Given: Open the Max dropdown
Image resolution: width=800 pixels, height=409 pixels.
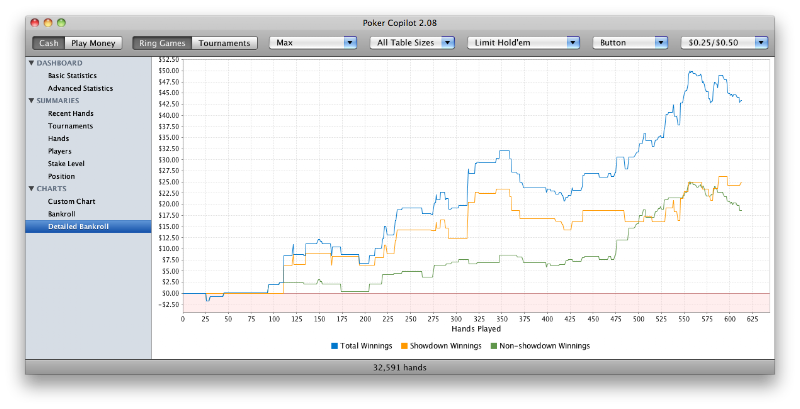Looking at the screenshot, I should pos(313,43).
